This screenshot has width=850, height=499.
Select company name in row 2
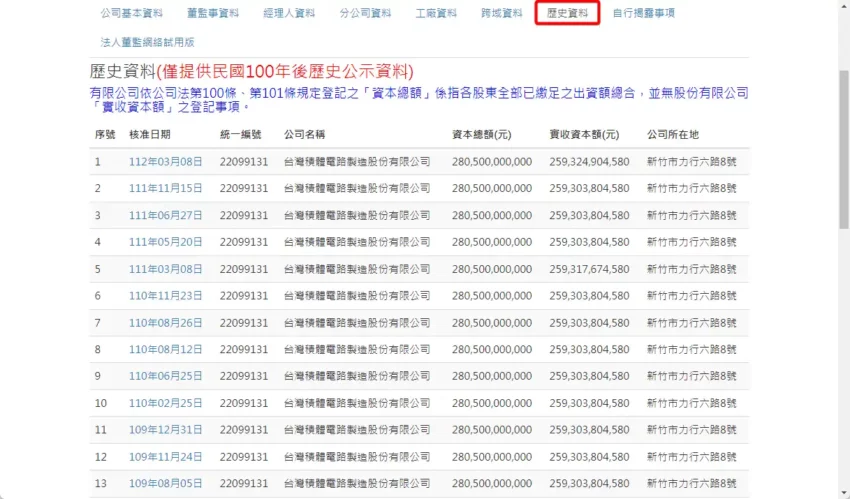[x=357, y=188]
